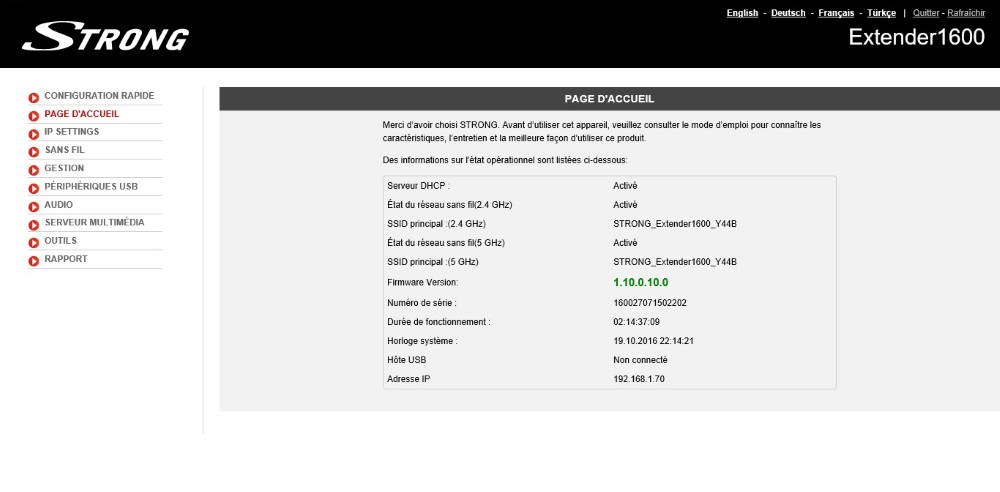Open the Outils menu item
The width and height of the screenshot is (1000, 492).
(60, 241)
